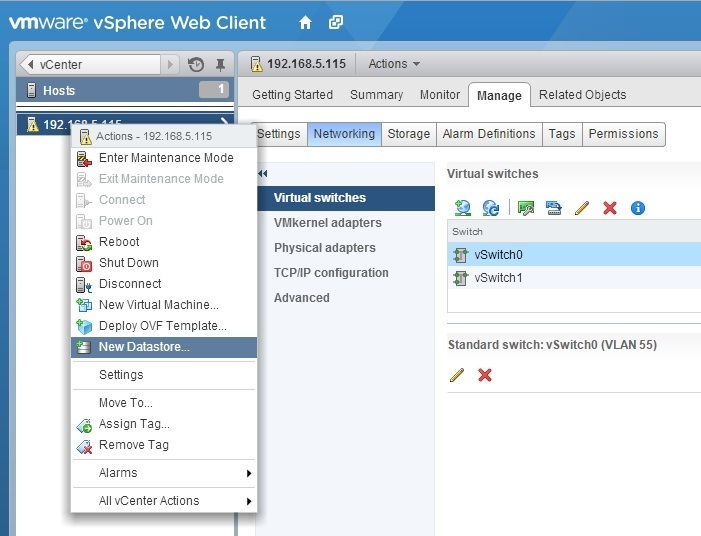Click New Virtual Machine icon
The height and width of the screenshot is (536, 701).
tap(84, 305)
